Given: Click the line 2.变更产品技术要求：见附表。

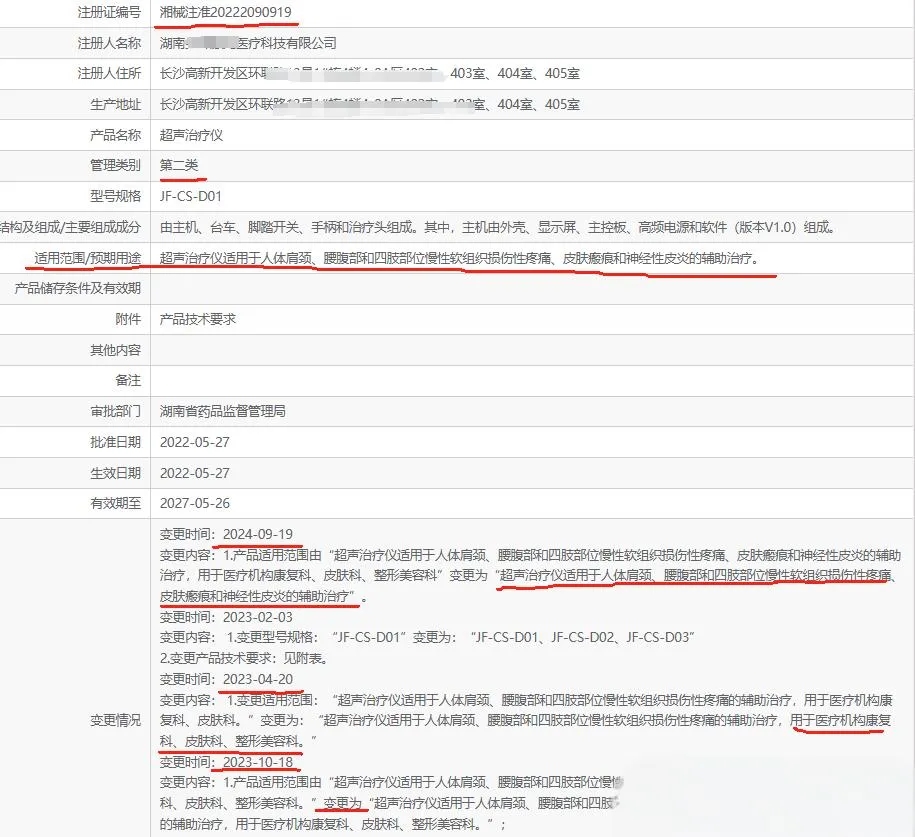Looking at the screenshot, I should pos(246,658).
